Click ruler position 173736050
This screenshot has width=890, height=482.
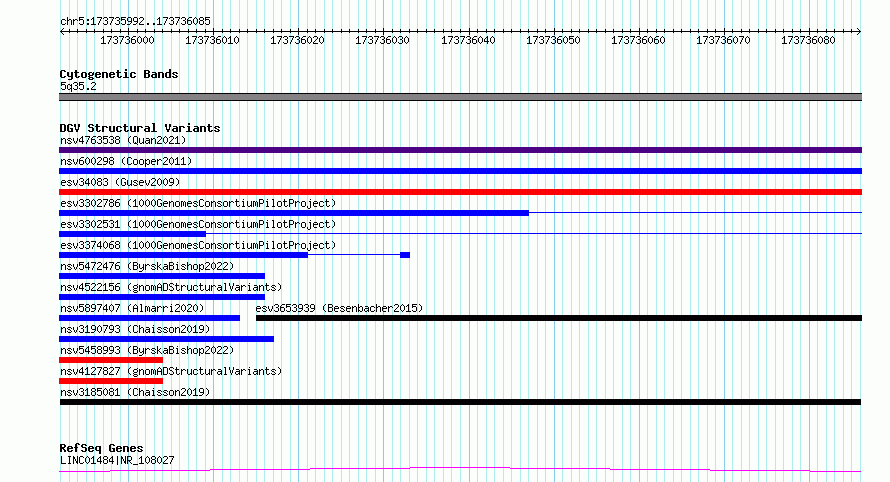click(x=553, y=40)
